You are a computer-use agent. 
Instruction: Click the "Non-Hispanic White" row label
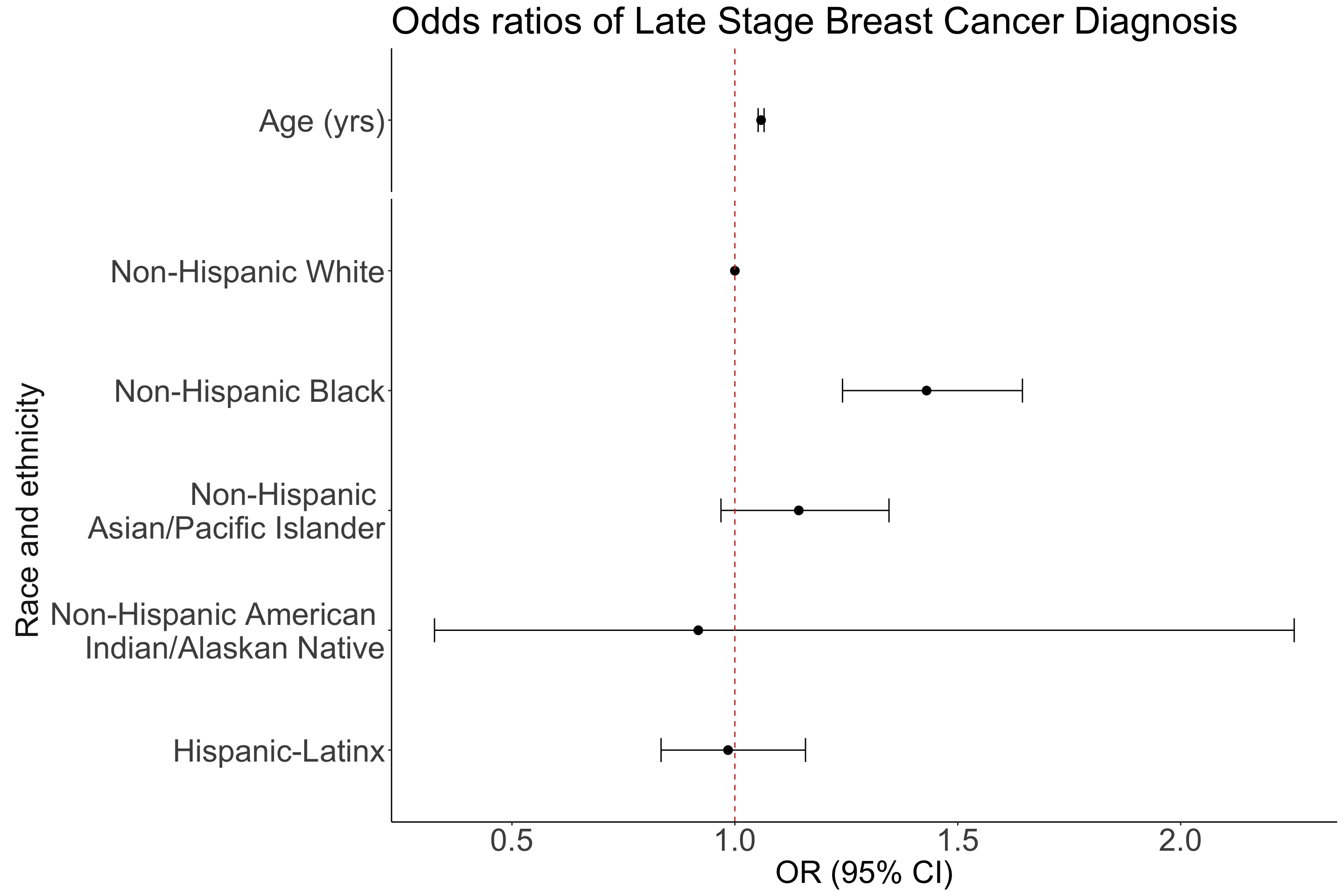click(x=247, y=272)
